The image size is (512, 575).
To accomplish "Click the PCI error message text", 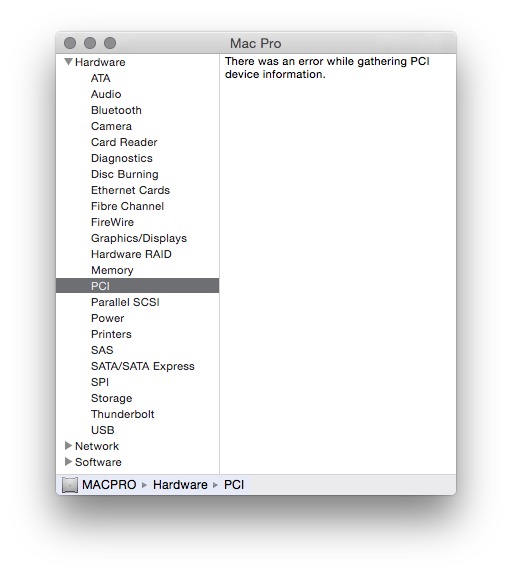I will pos(327,68).
